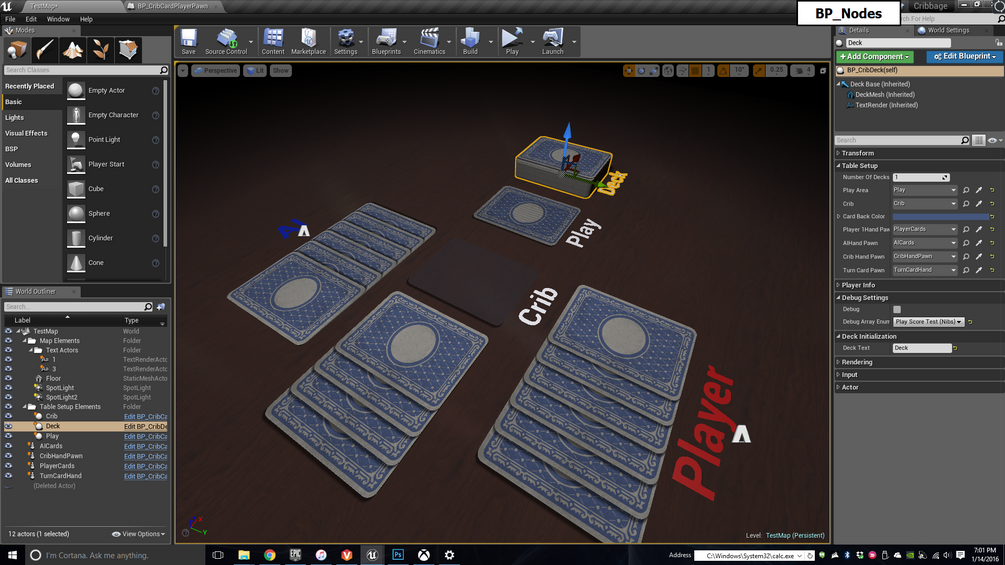
Task: Toggle rotation snapping triangle button
Action: [724, 70]
